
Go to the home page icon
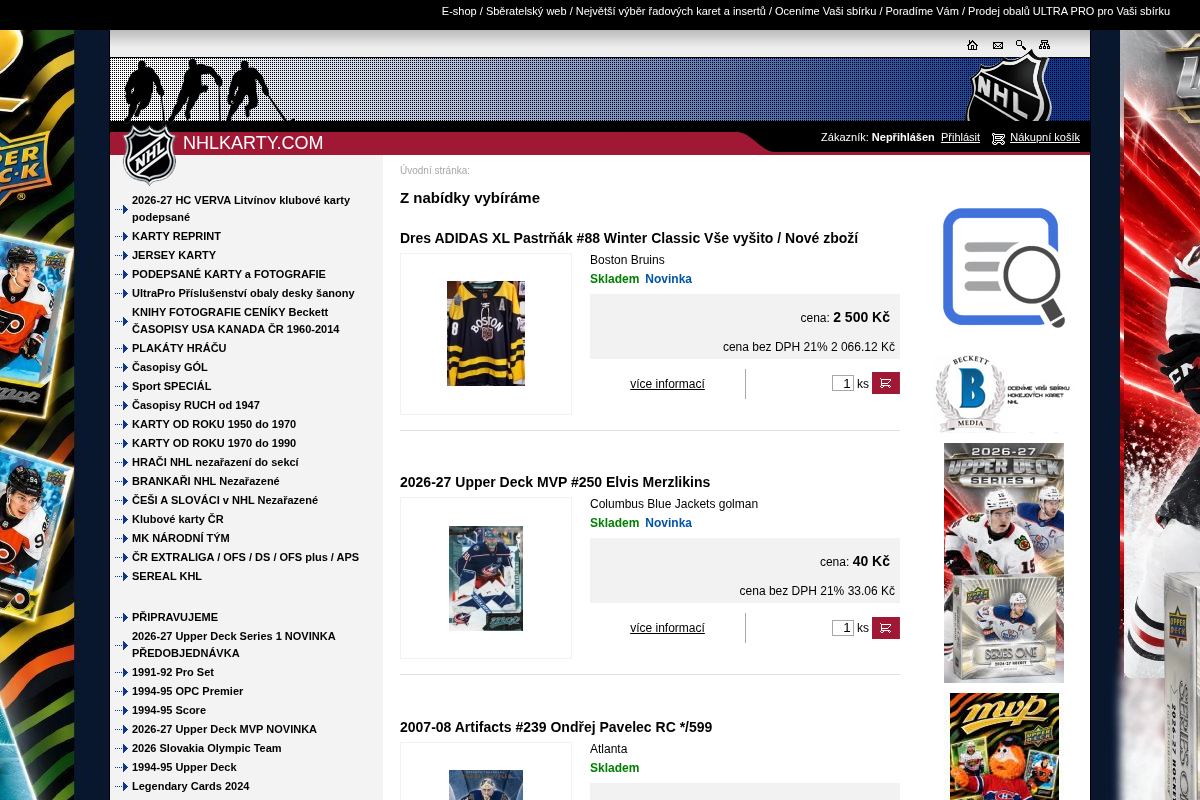972,45
